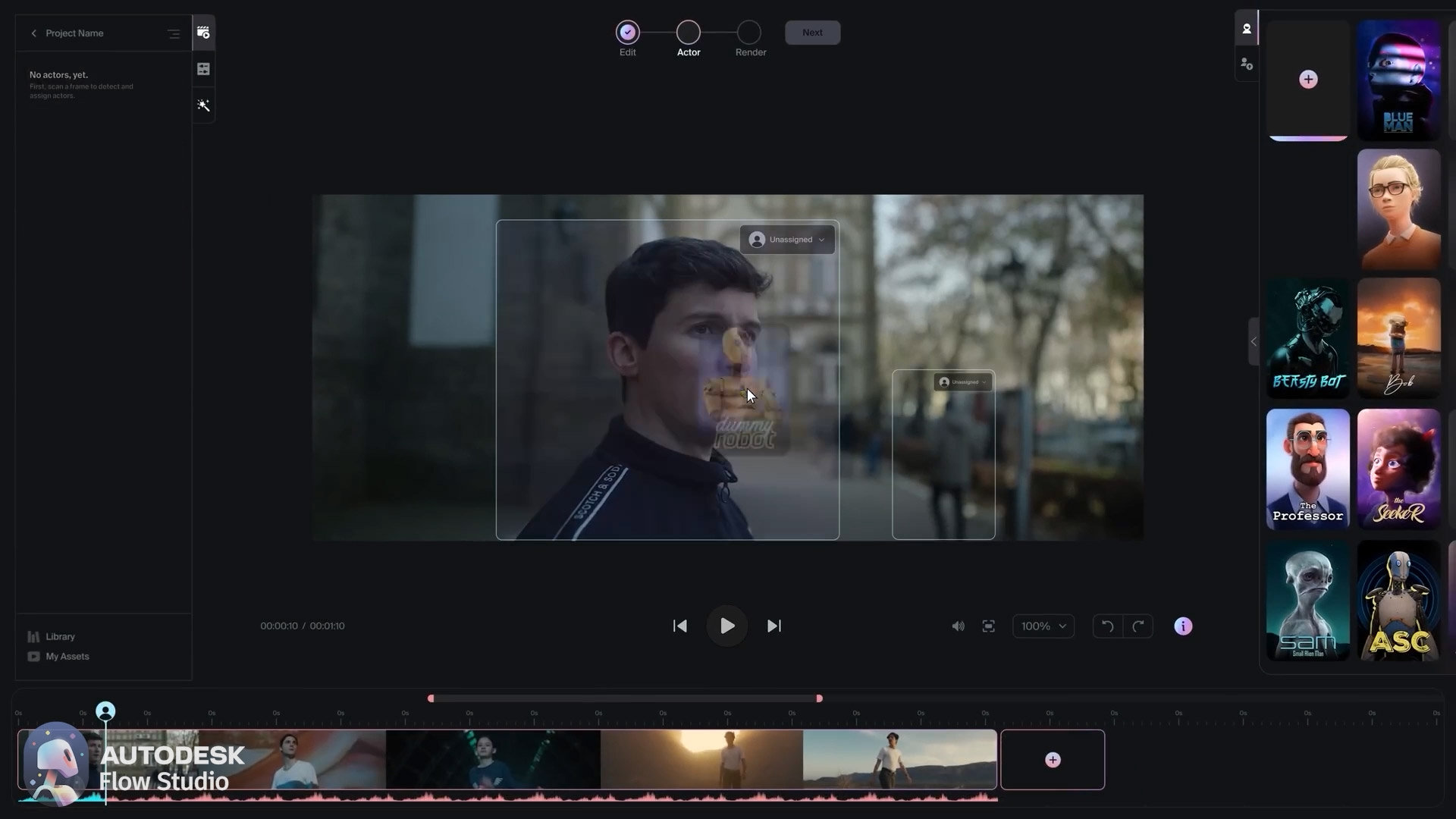Expand the 100% zoom dropdown

click(1043, 626)
